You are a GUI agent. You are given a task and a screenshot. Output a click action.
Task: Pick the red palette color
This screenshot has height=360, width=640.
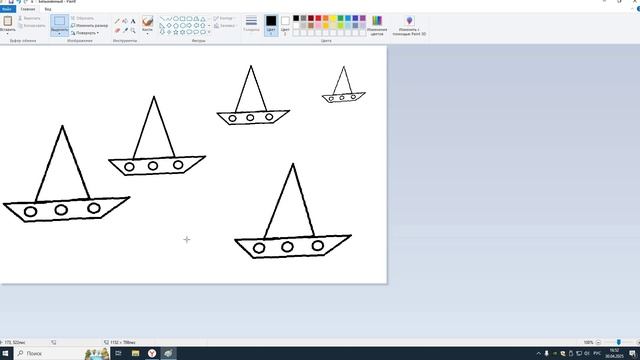click(x=318, y=18)
